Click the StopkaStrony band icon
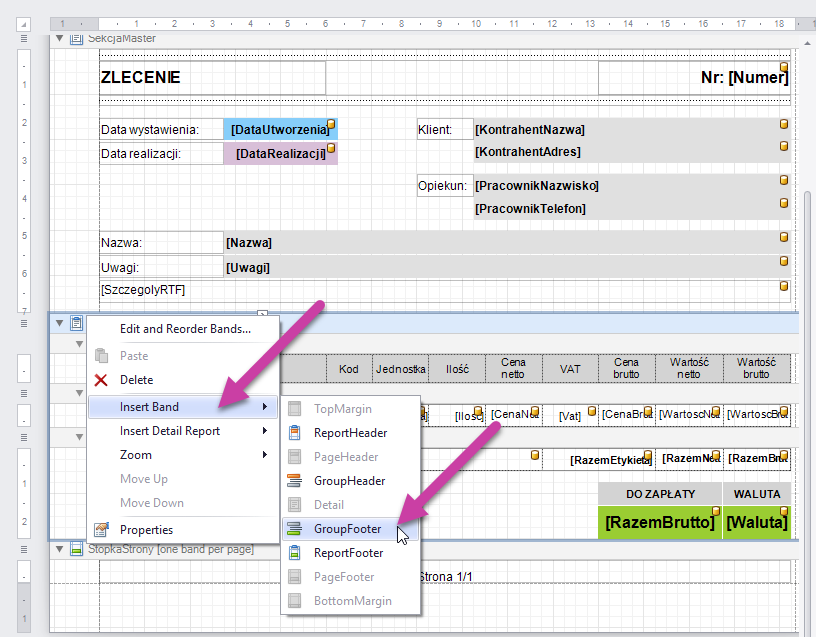This screenshot has height=637, width=816. [x=77, y=549]
